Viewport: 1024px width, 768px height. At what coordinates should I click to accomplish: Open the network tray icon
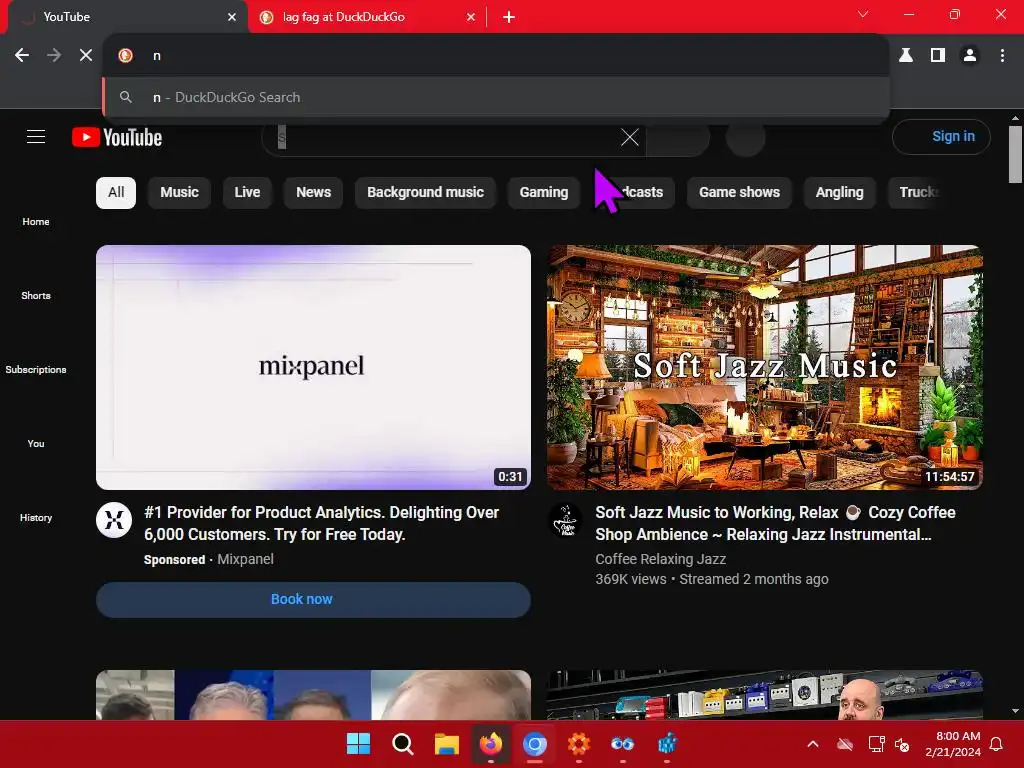tap(876, 744)
